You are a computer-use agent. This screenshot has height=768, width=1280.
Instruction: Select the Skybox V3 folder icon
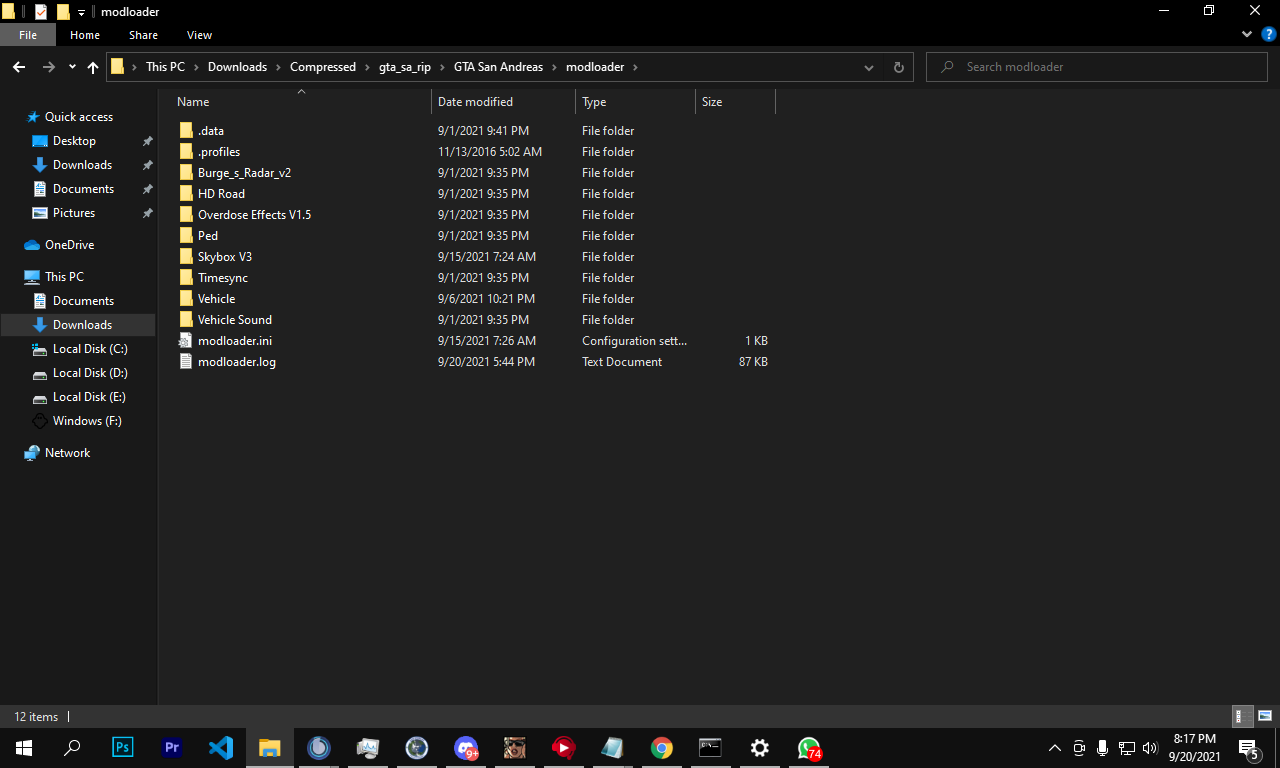tap(186, 257)
